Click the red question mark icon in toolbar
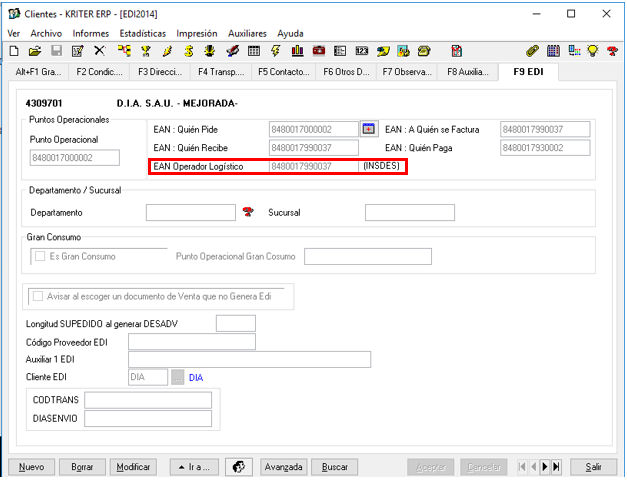 [x=612, y=51]
